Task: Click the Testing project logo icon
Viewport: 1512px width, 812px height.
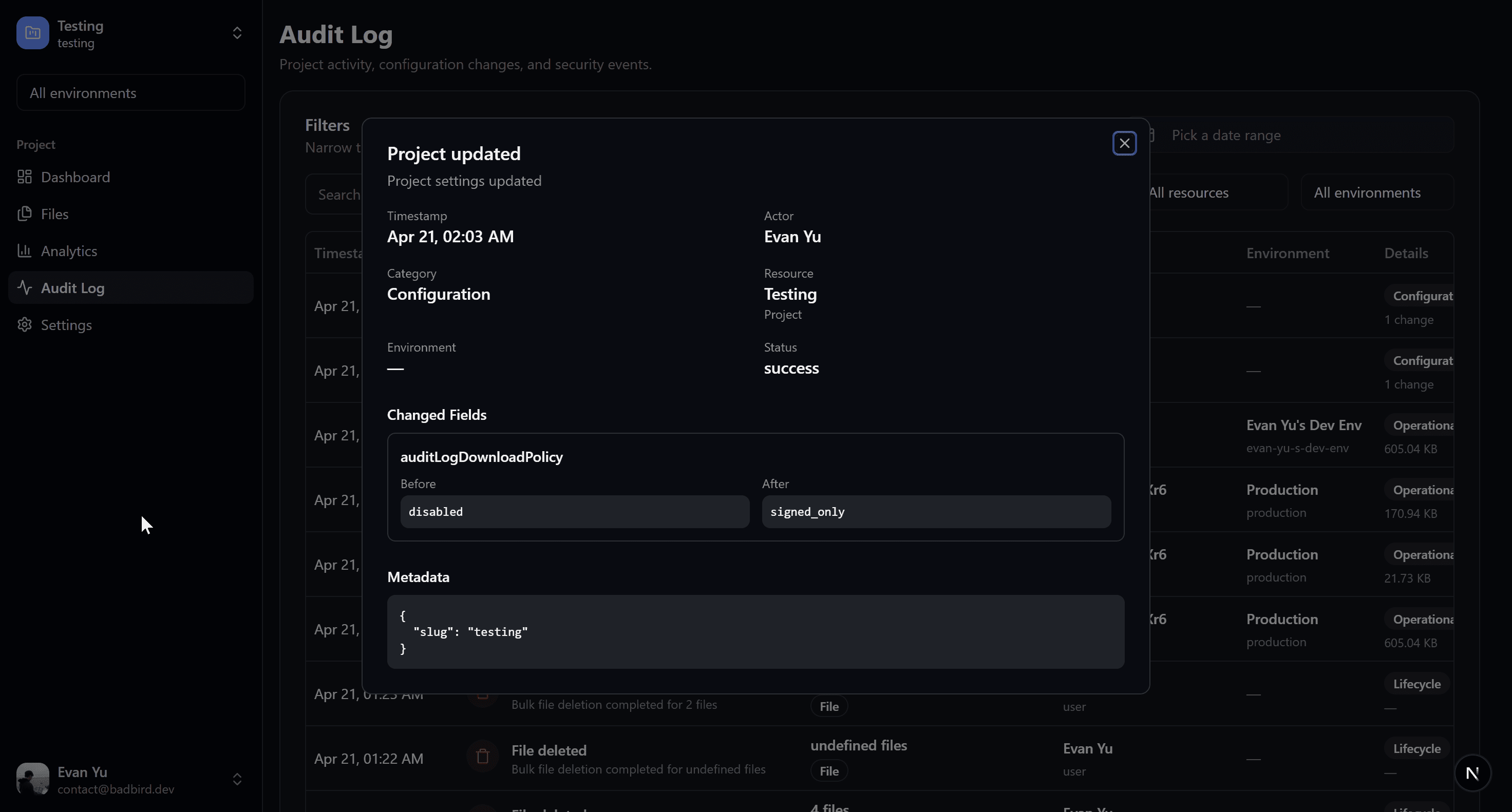Action: point(33,33)
